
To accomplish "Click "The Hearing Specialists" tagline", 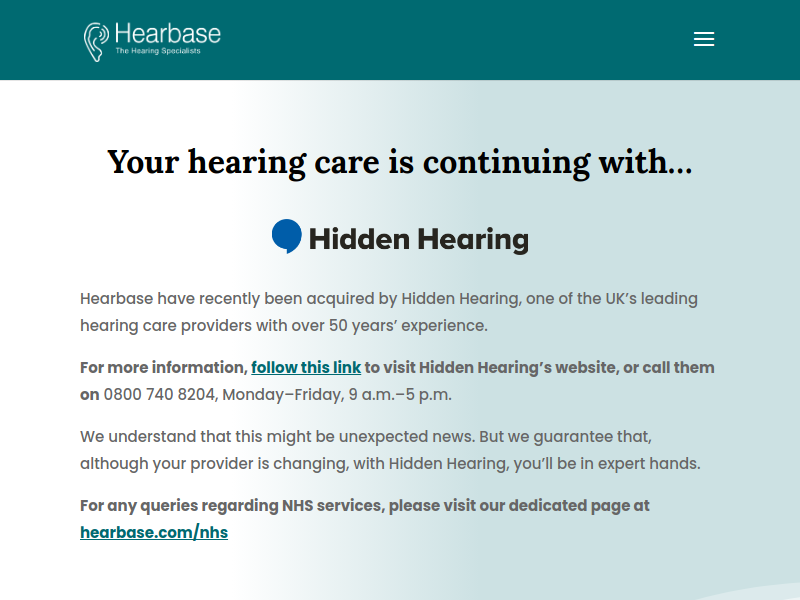I will [158, 51].
